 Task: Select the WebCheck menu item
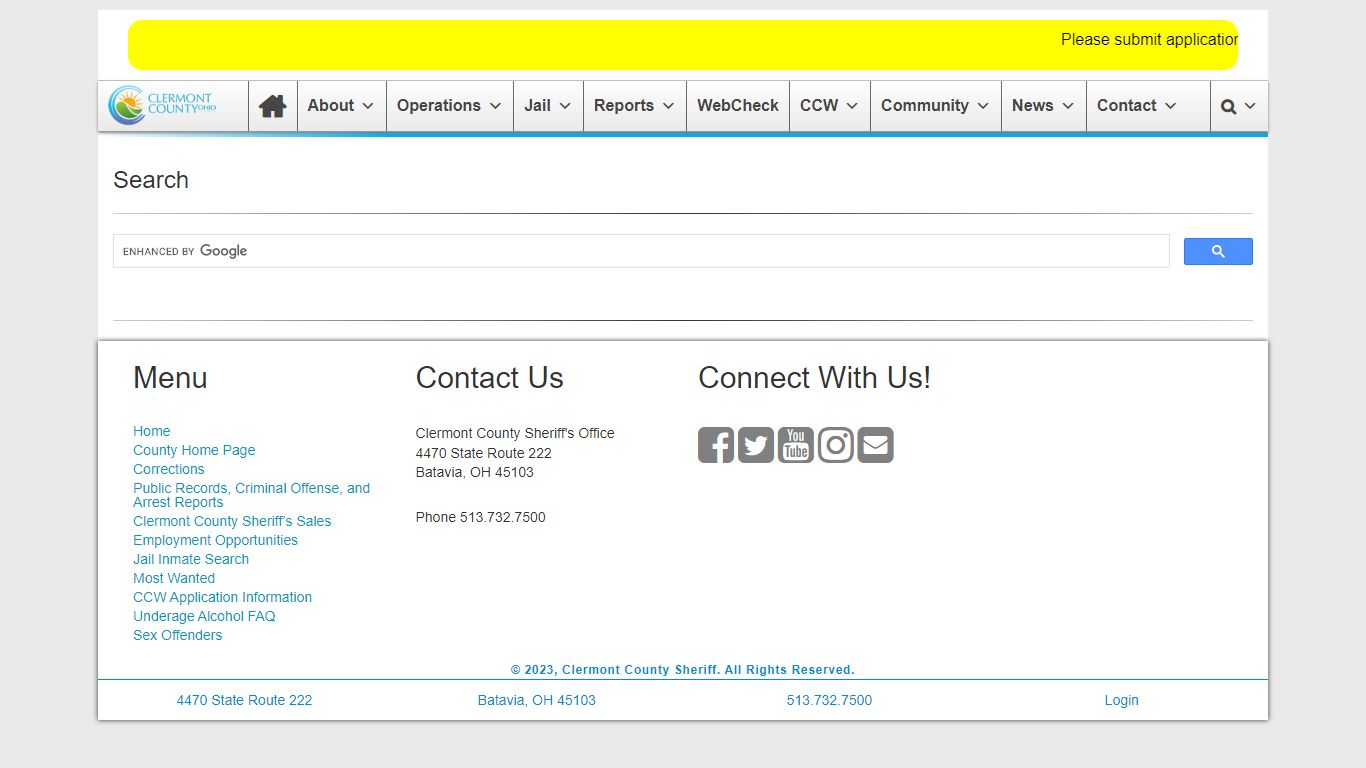(x=738, y=106)
